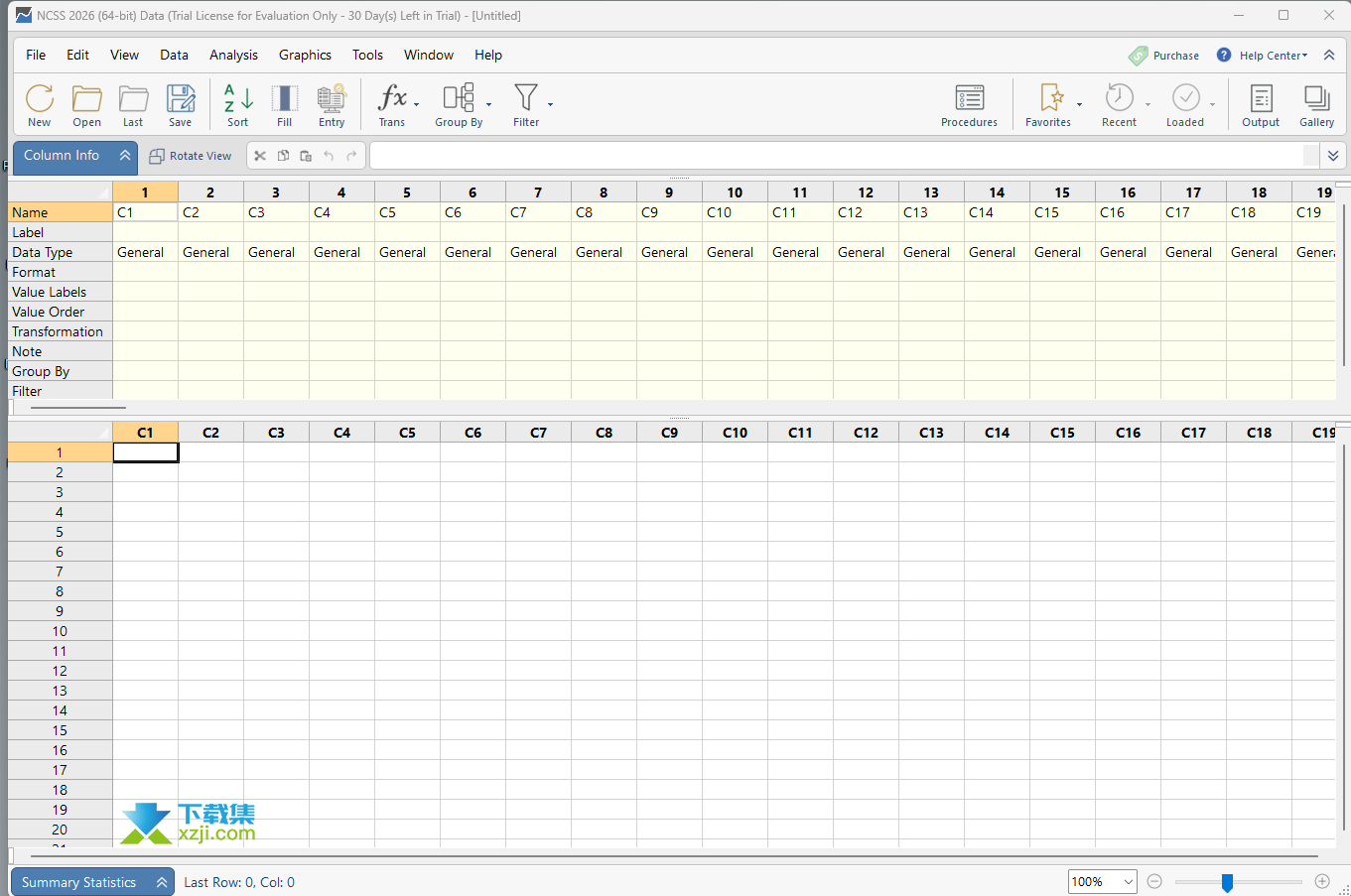Open a file with the Open icon
Image resolution: width=1351 pixels, height=896 pixels.
pos(86,104)
